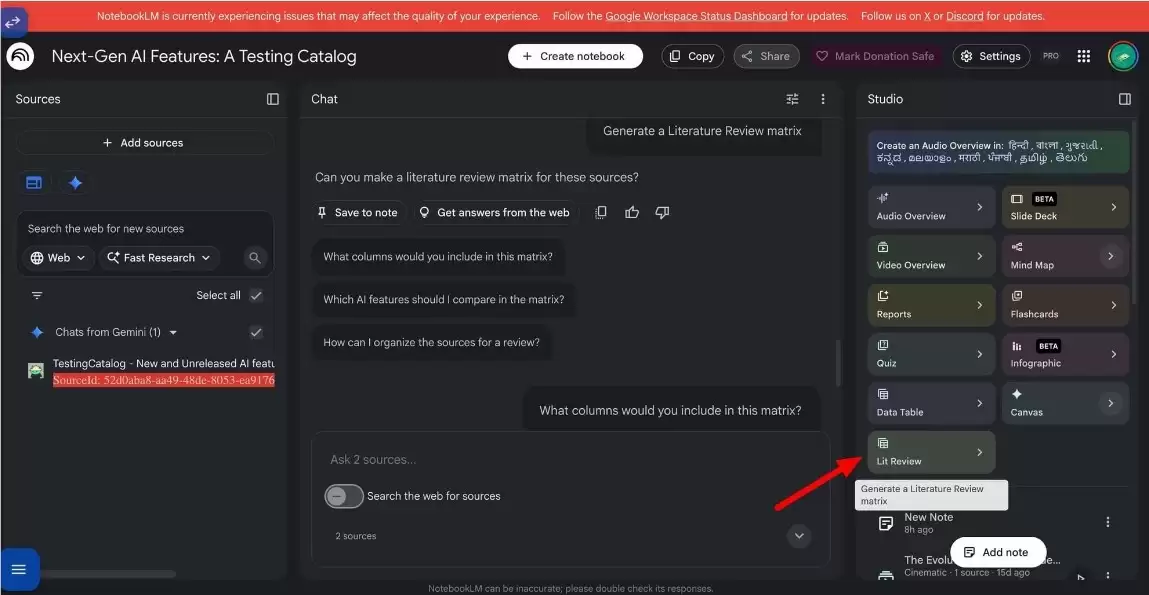Open the user account avatar
The width and height of the screenshot is (1149, 595).
[1123, 56]
